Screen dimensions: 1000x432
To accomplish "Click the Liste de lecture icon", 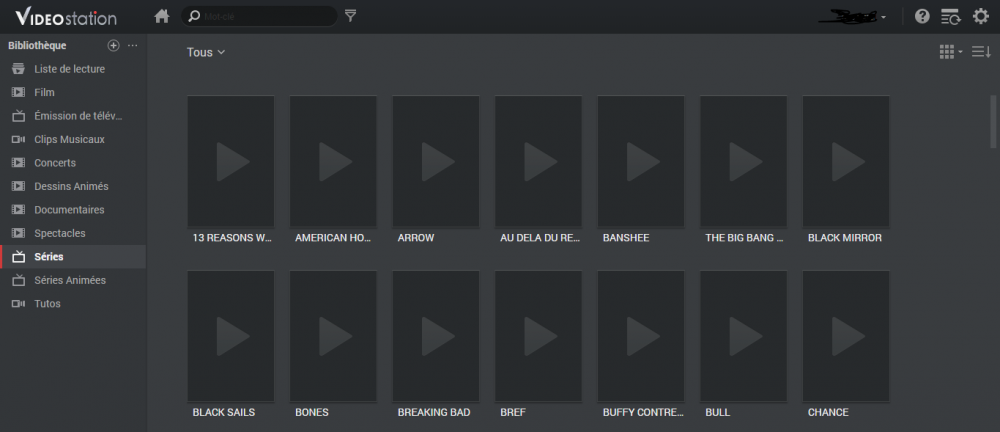I will pos(18,69).
